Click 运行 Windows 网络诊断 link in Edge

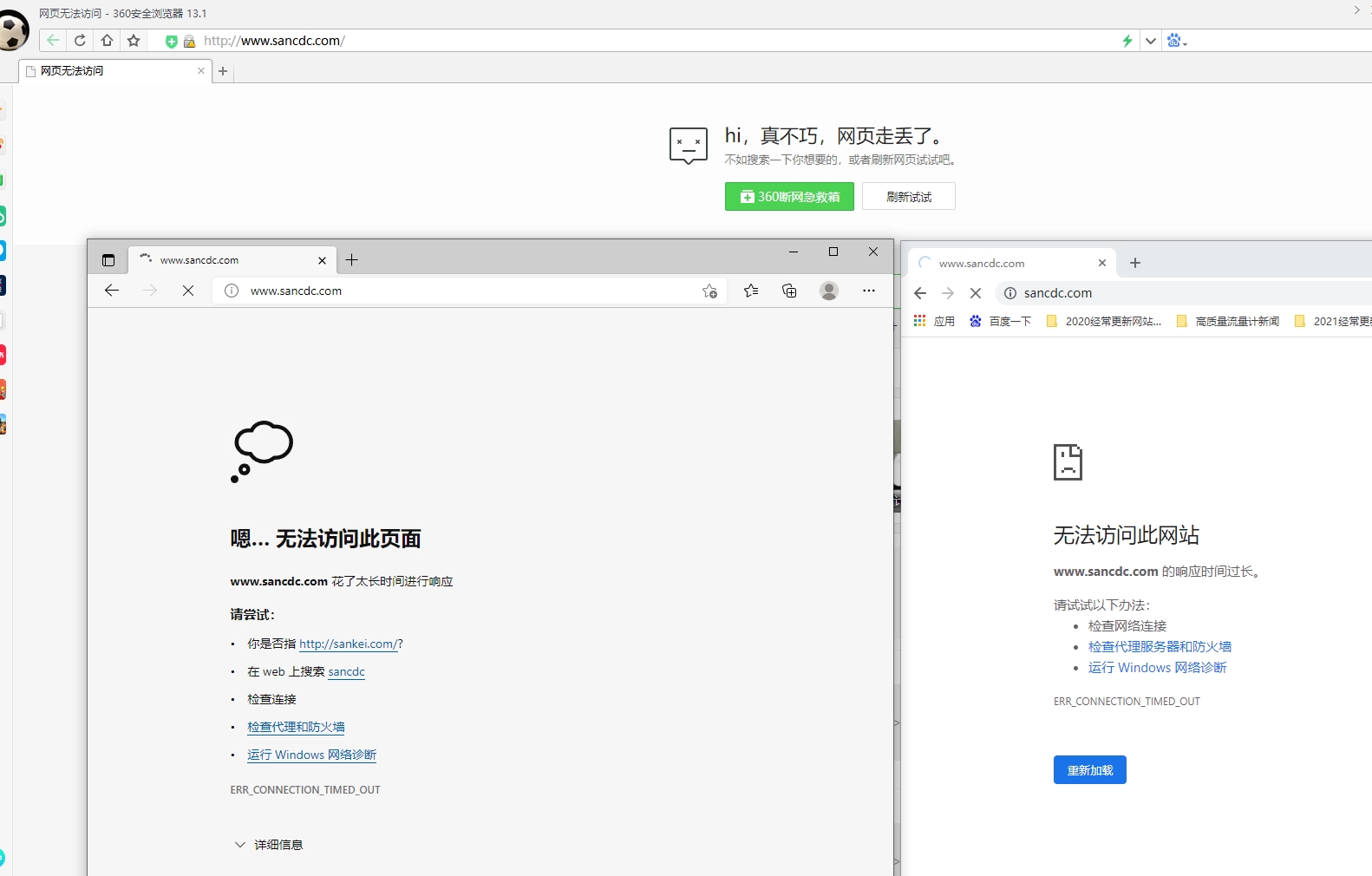point(311,755)
